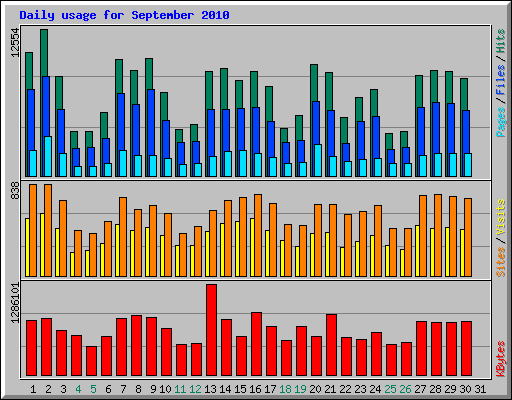Click day label '1' on x-axis
This screenshot has width=512, height=400.
tap(33, 389)
